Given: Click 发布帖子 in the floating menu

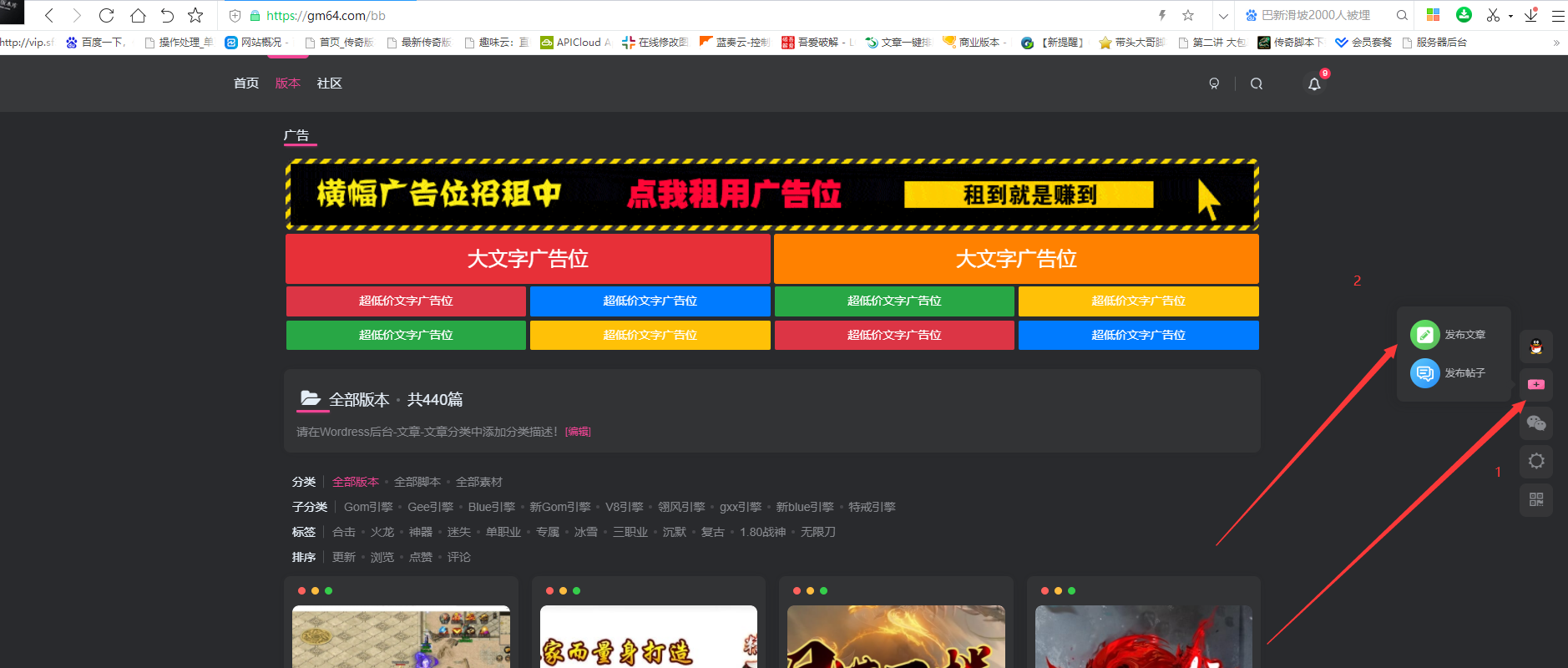Looking at the screenshot, I should [1449, 373].
